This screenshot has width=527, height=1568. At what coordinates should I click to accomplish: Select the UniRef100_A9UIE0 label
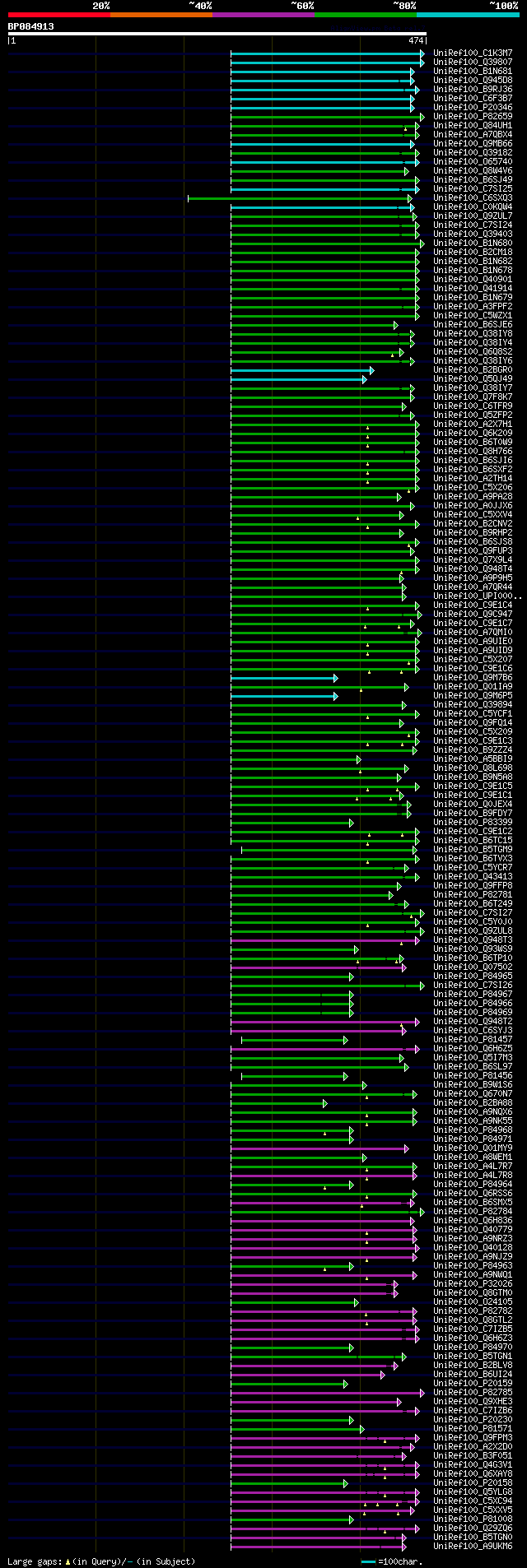[473, 641]
